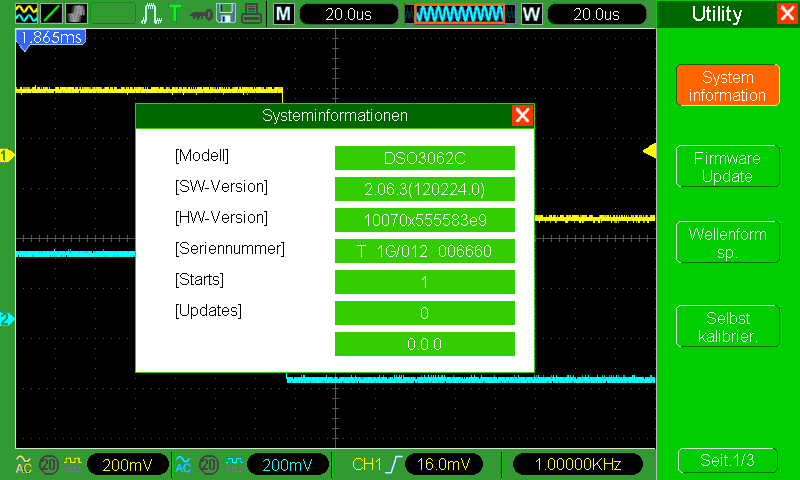Click the [Seriennummer] label
800x480 pixels.
tap(230, 249)
